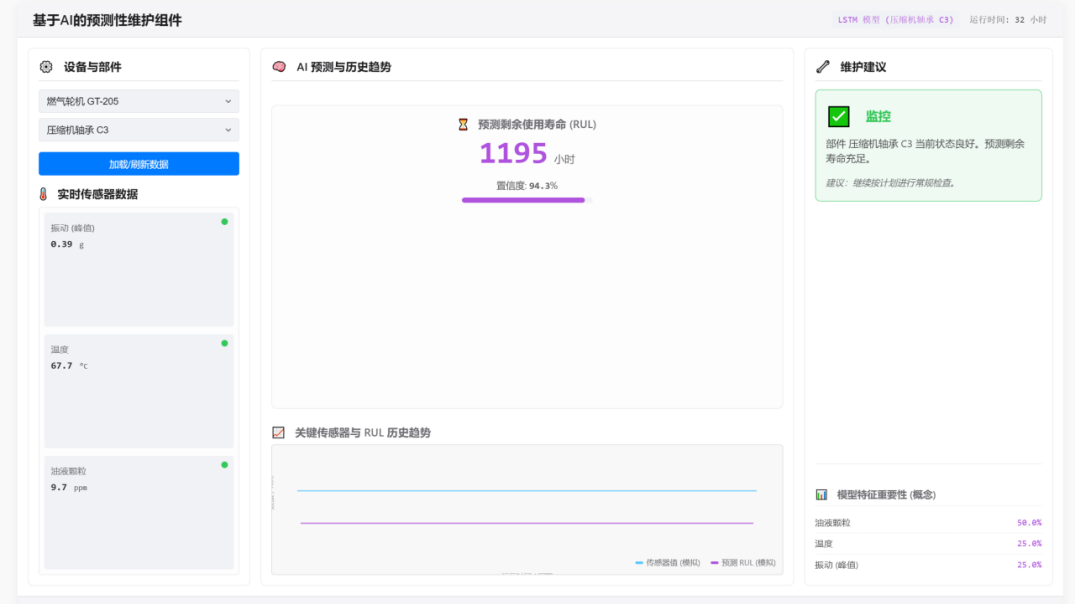Image resolution: width=1075 pixels, height=604 pixels.
Task: Click the 67.7 °C temperature value
Action: point(69,365)
